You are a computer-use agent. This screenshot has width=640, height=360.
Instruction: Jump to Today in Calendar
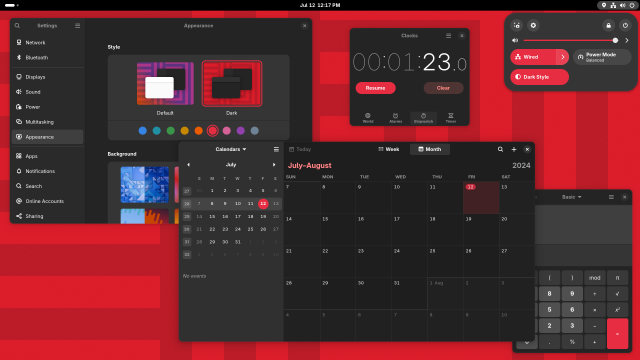coord(300,149)
